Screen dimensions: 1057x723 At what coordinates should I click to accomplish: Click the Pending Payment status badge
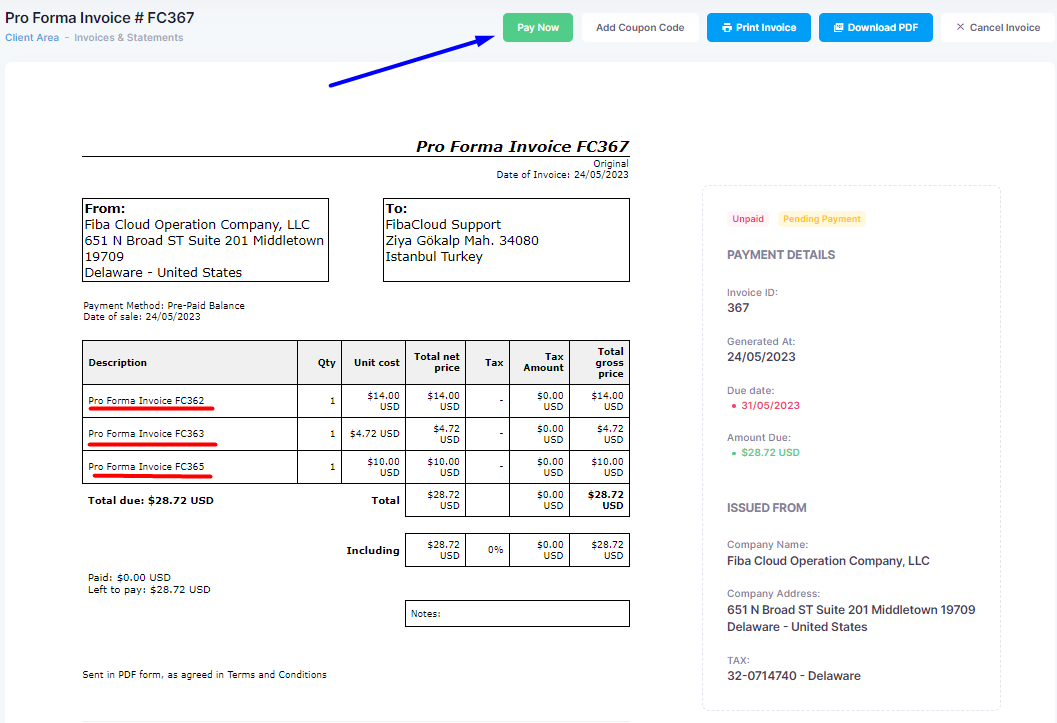pos(822,219)
